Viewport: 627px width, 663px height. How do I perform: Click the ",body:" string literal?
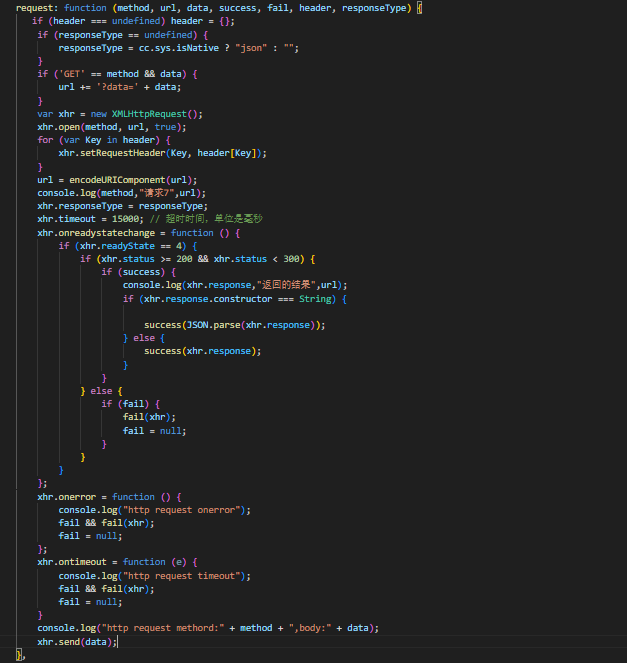pos(310,628)
